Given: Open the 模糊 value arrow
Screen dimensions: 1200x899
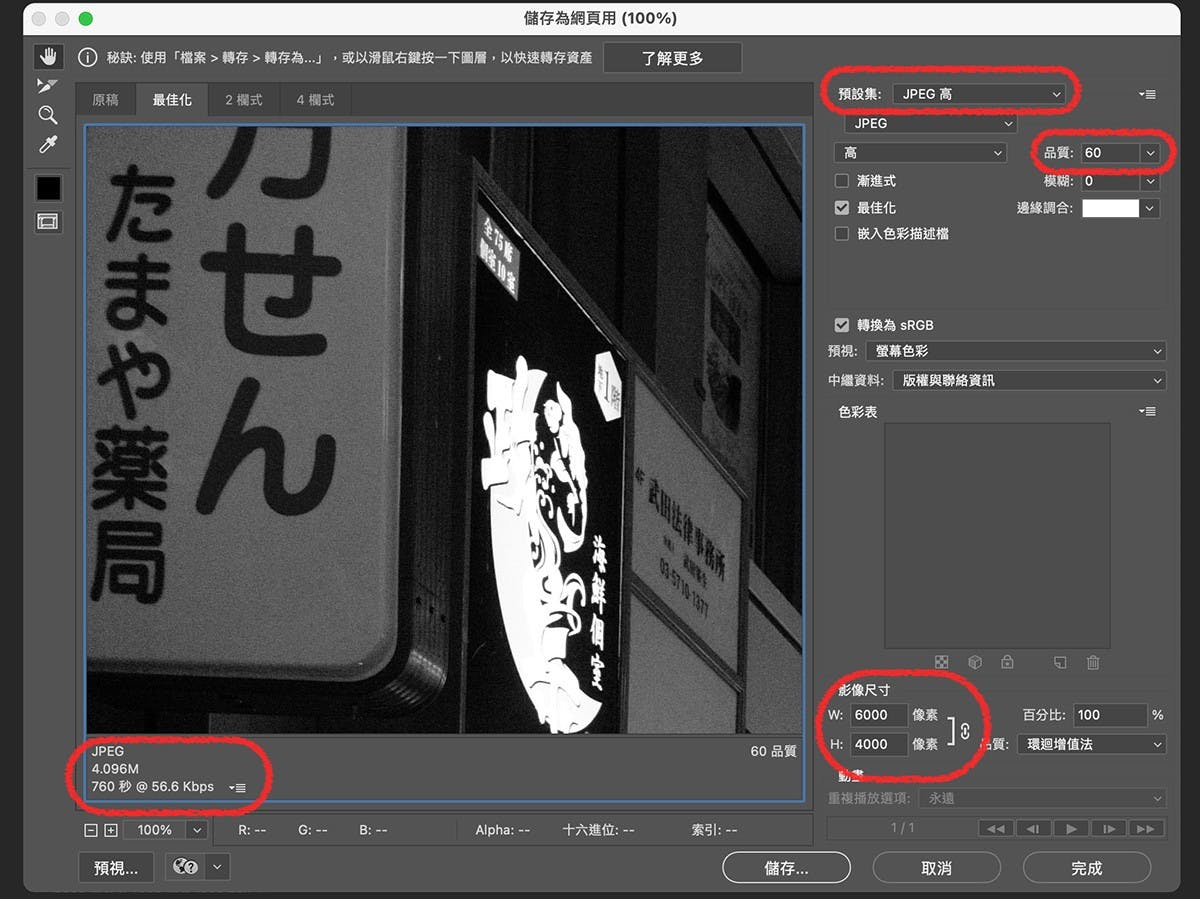Looking at the screenshot, I should pyautogui.click(x=1150, y=182).
